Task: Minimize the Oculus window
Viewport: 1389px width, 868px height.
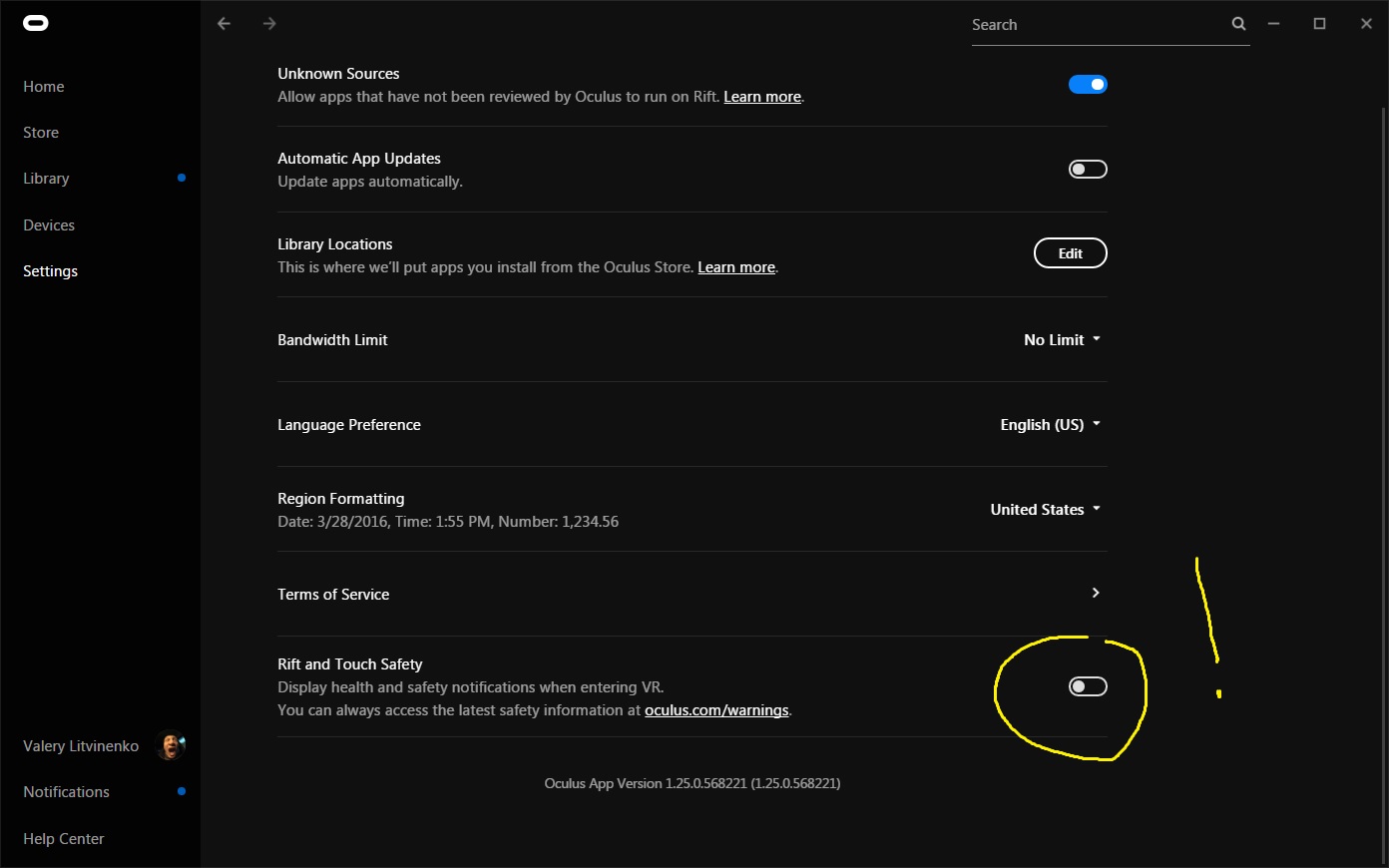Action: tap(1273, 23)
